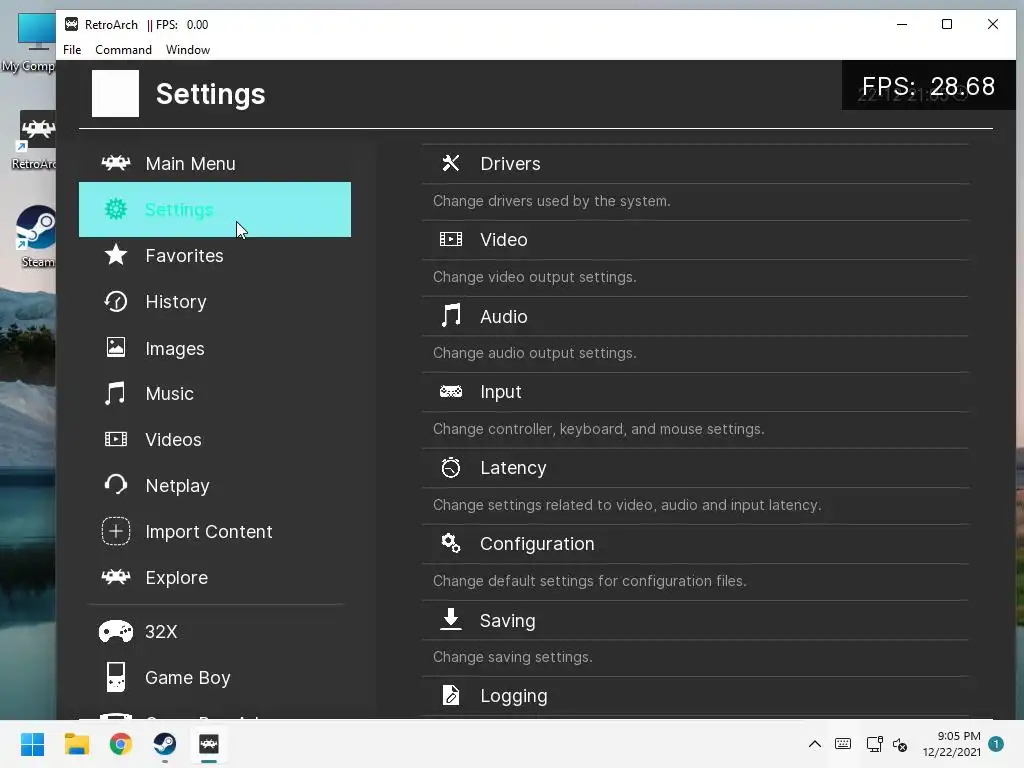Open the Game Boy playlist label

click(187, 678)
